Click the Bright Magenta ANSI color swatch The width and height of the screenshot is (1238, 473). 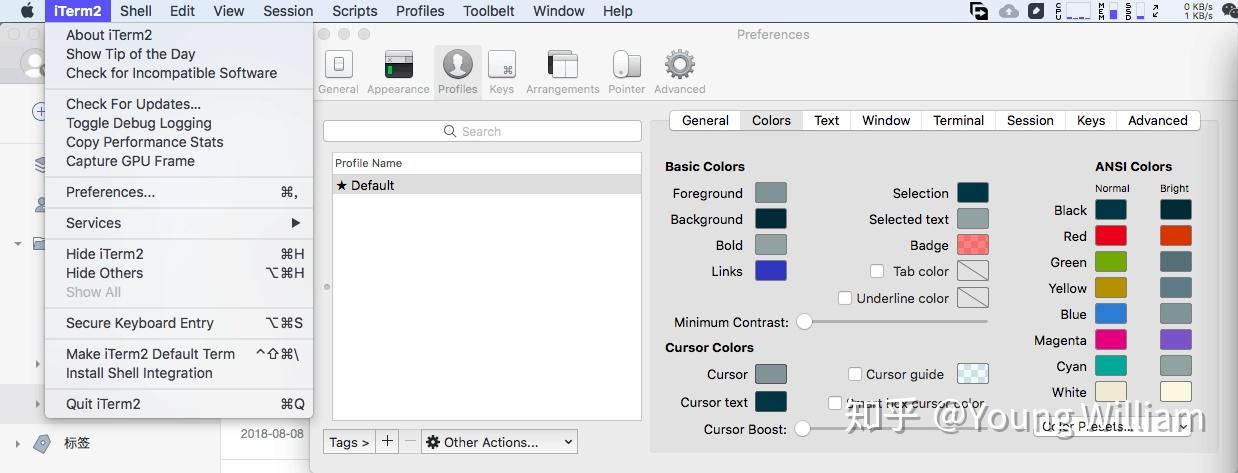pos(1176,340)
